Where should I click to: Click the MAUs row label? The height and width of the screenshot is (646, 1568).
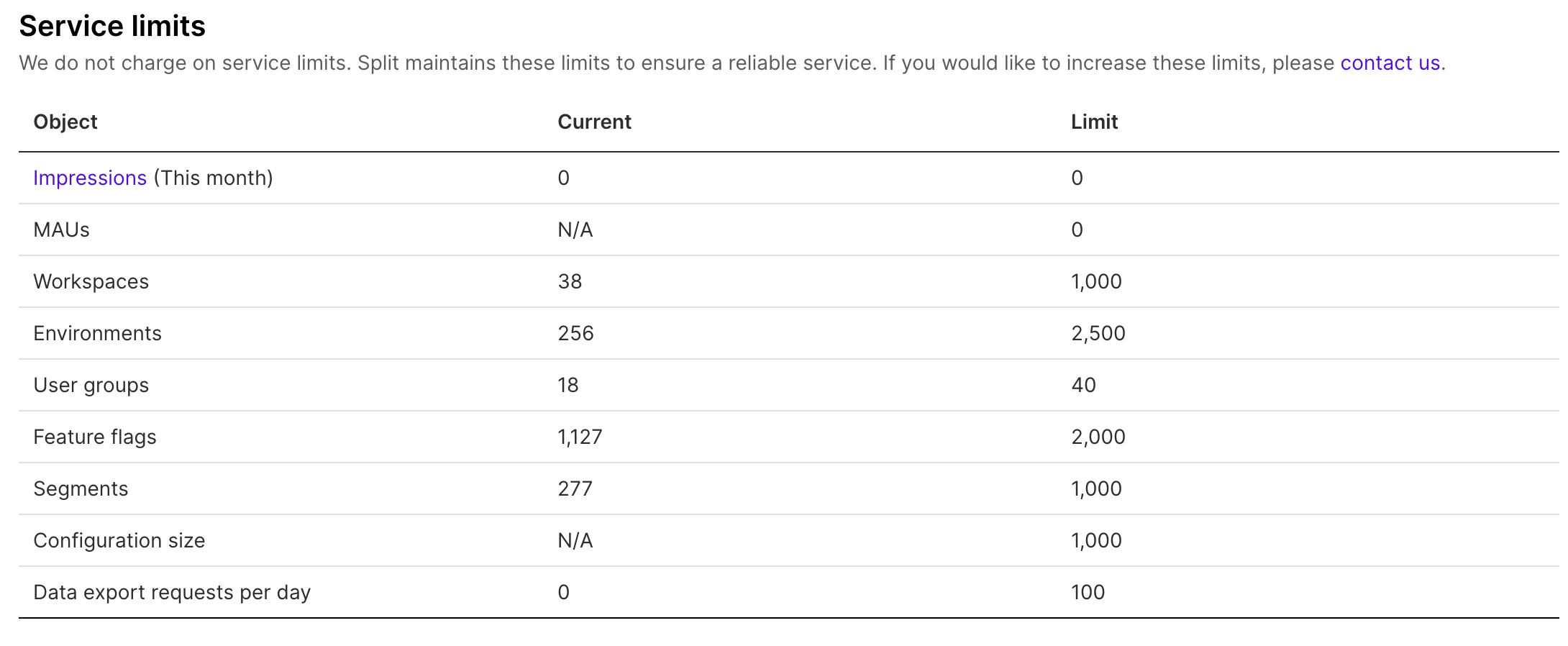click(x=62, y=229)
